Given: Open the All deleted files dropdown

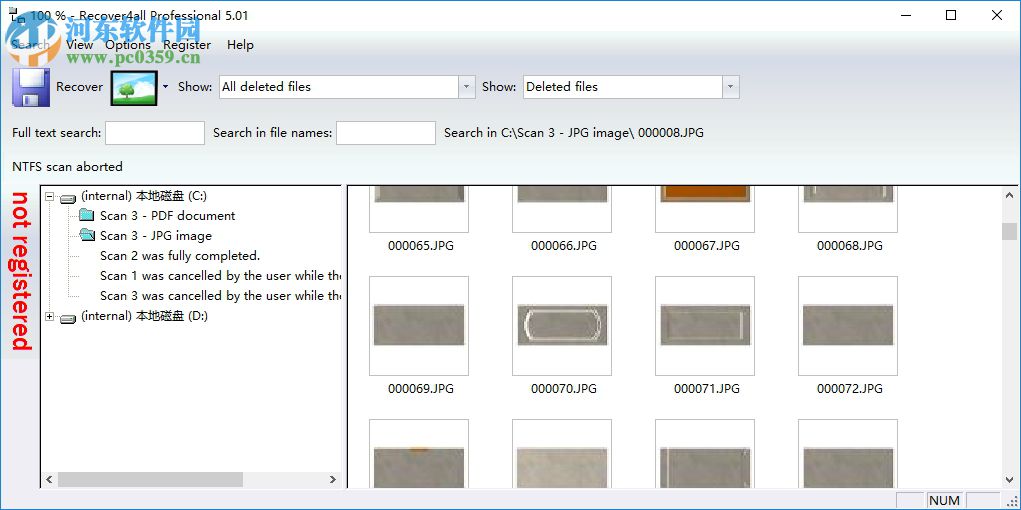Looking at the screenshot, I should coord(466,87).
